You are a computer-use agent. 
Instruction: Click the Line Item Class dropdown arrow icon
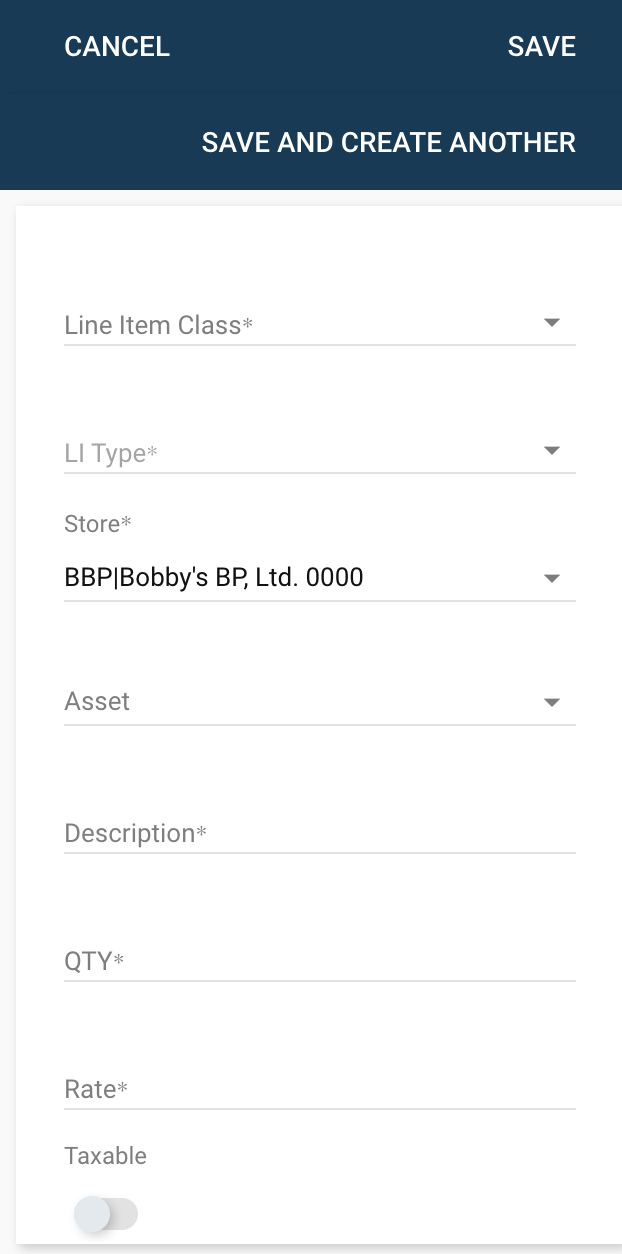click(552, 322)
